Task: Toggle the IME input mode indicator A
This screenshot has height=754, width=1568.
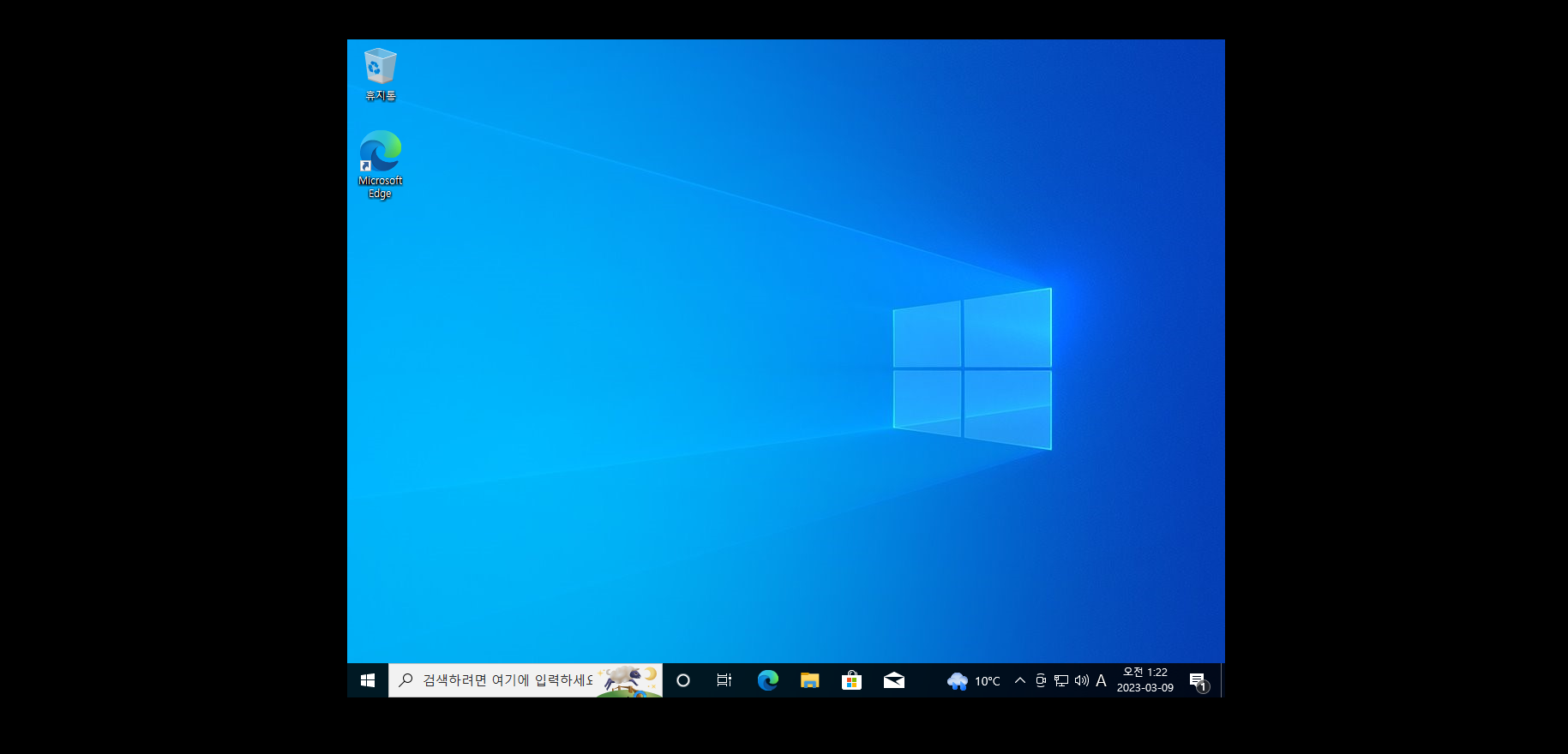Action: coord(1102,680)
